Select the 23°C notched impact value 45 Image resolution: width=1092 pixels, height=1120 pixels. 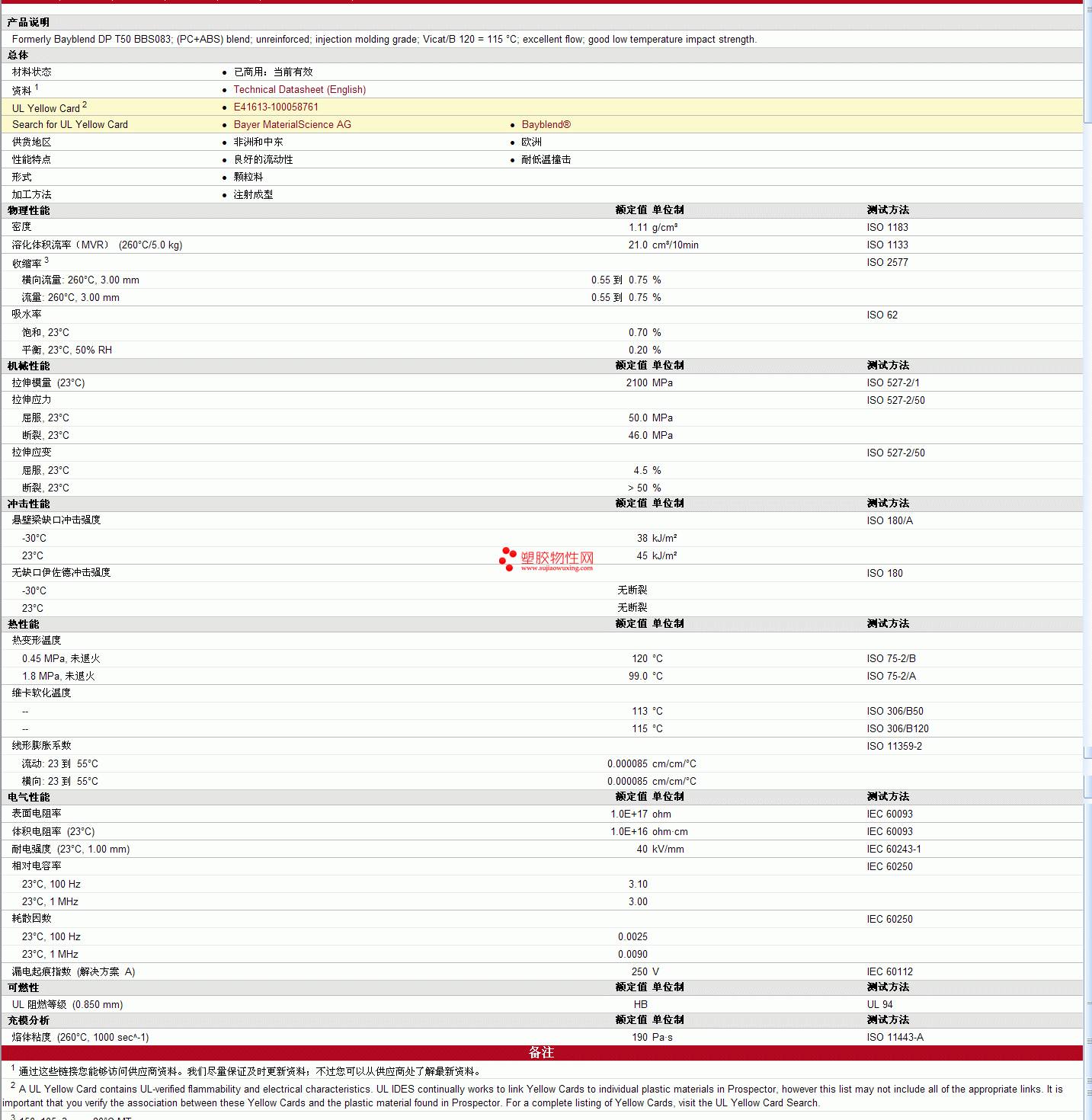[x=642, y=556]
